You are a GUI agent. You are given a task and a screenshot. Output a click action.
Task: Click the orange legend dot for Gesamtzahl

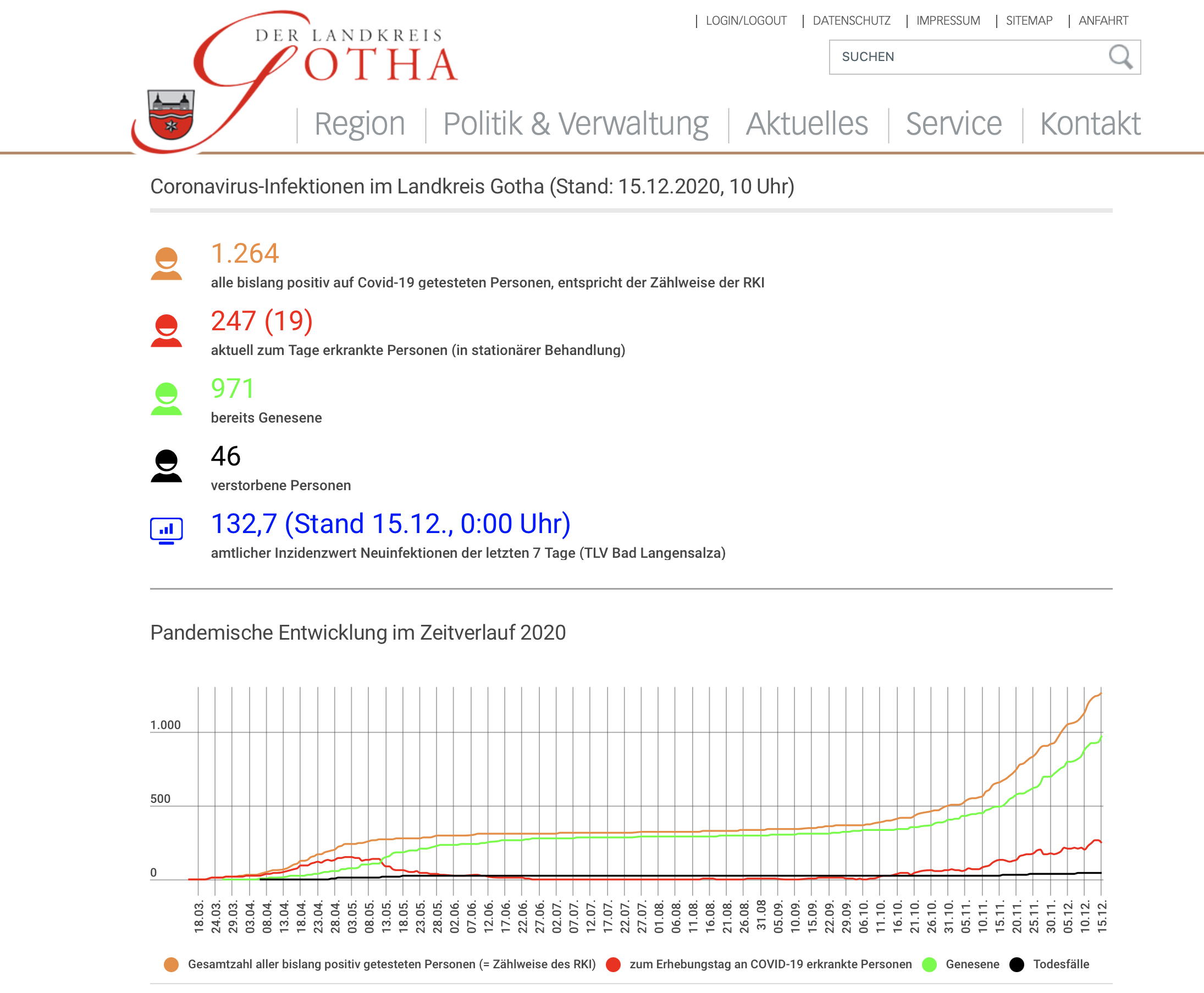pyautogui.click(x=171, y=964)
